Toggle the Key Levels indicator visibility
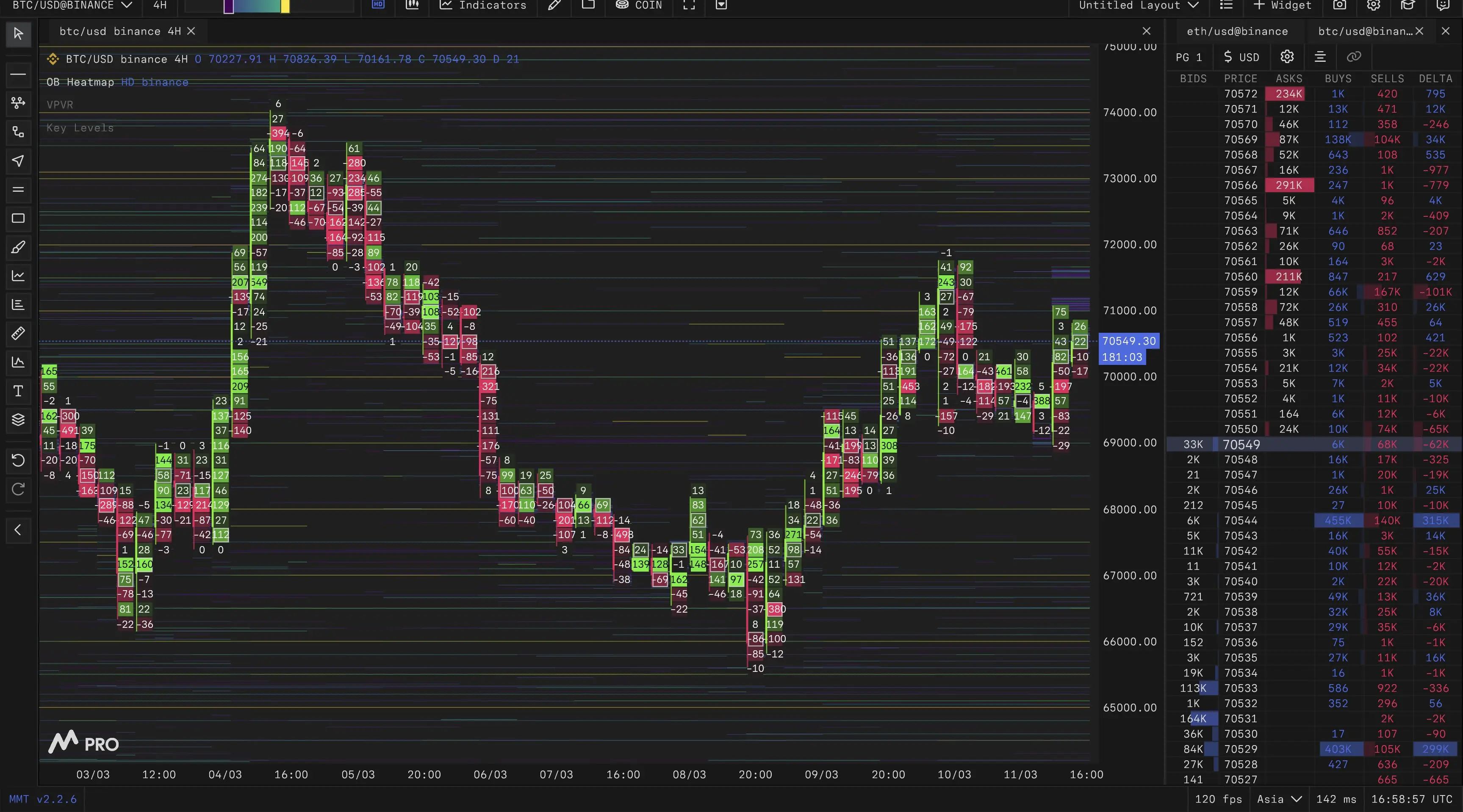 click(80, 128)
